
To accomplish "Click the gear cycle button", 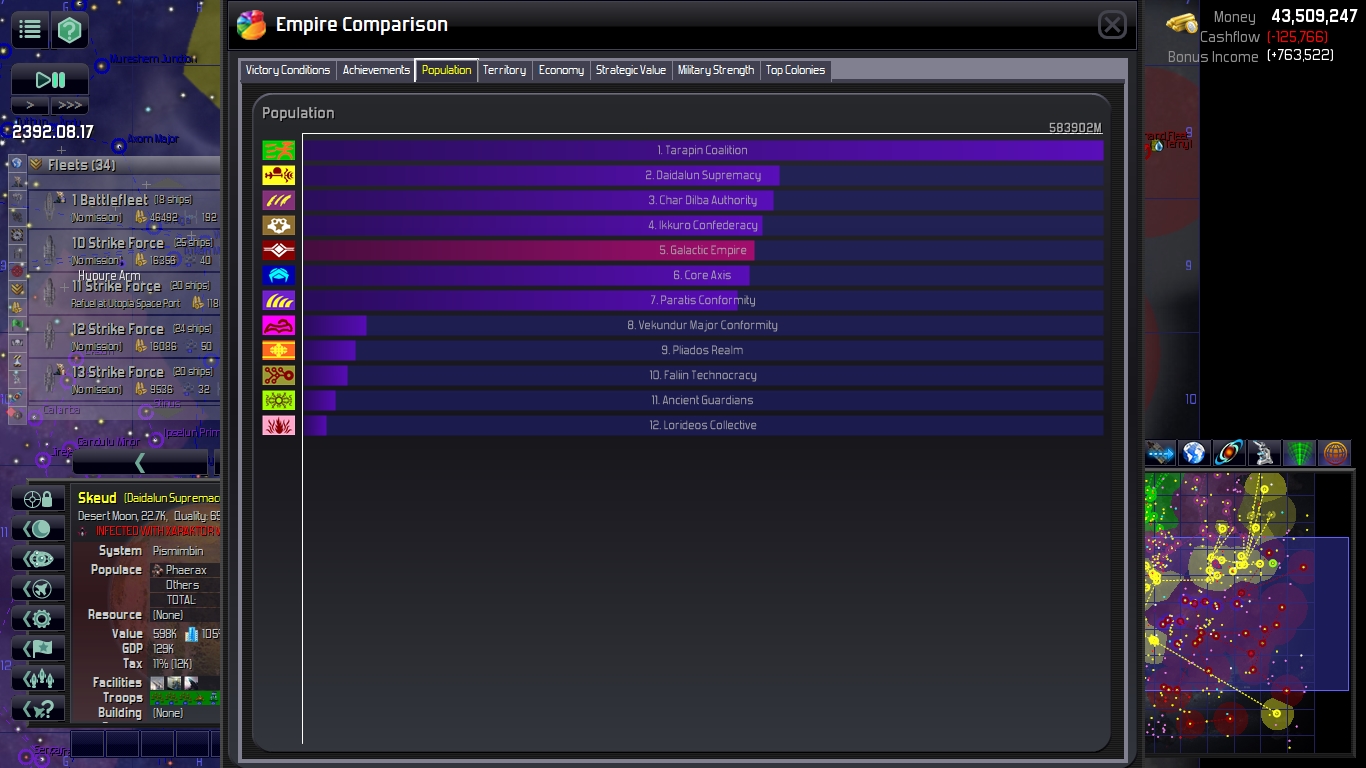I will pos(39,619).
